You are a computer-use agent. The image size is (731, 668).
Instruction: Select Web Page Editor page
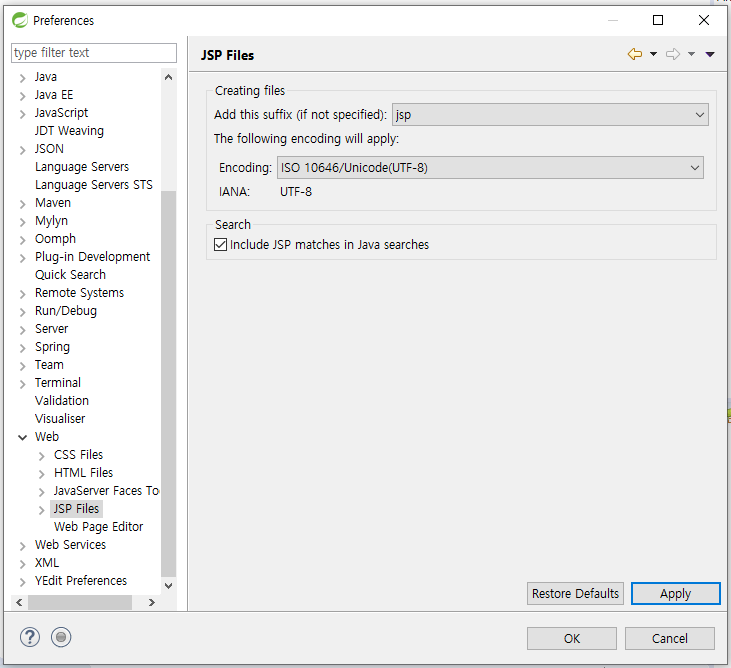(98, 527)
